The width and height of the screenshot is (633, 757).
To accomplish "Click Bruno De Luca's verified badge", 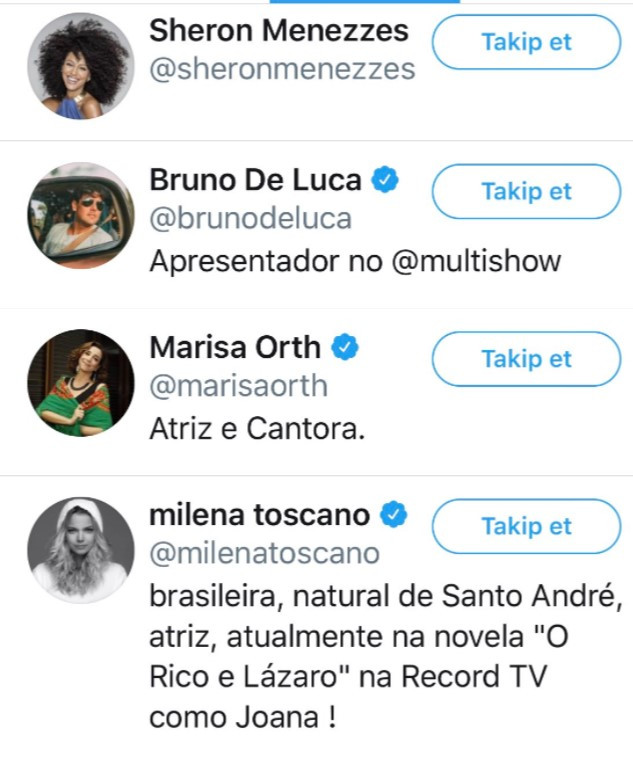I will 386,180.
